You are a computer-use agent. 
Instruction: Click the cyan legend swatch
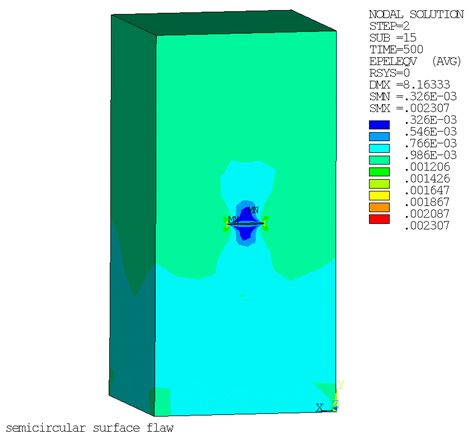(379, 148)
